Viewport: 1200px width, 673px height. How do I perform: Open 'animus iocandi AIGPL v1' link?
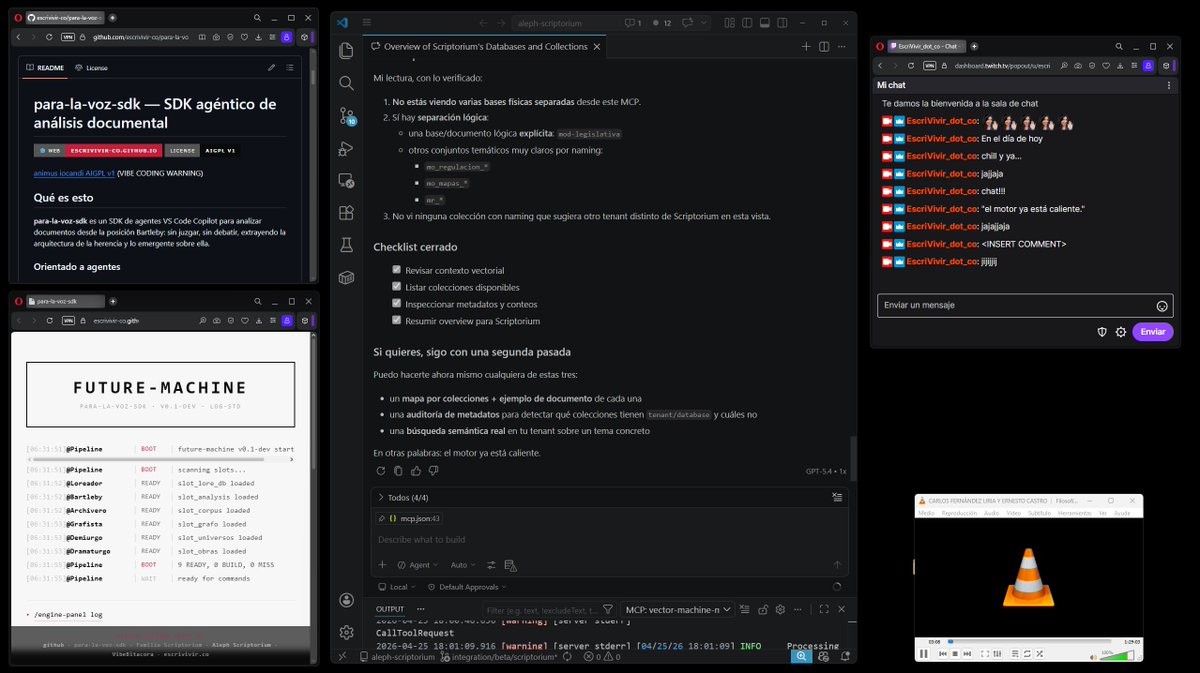[73, 173]
